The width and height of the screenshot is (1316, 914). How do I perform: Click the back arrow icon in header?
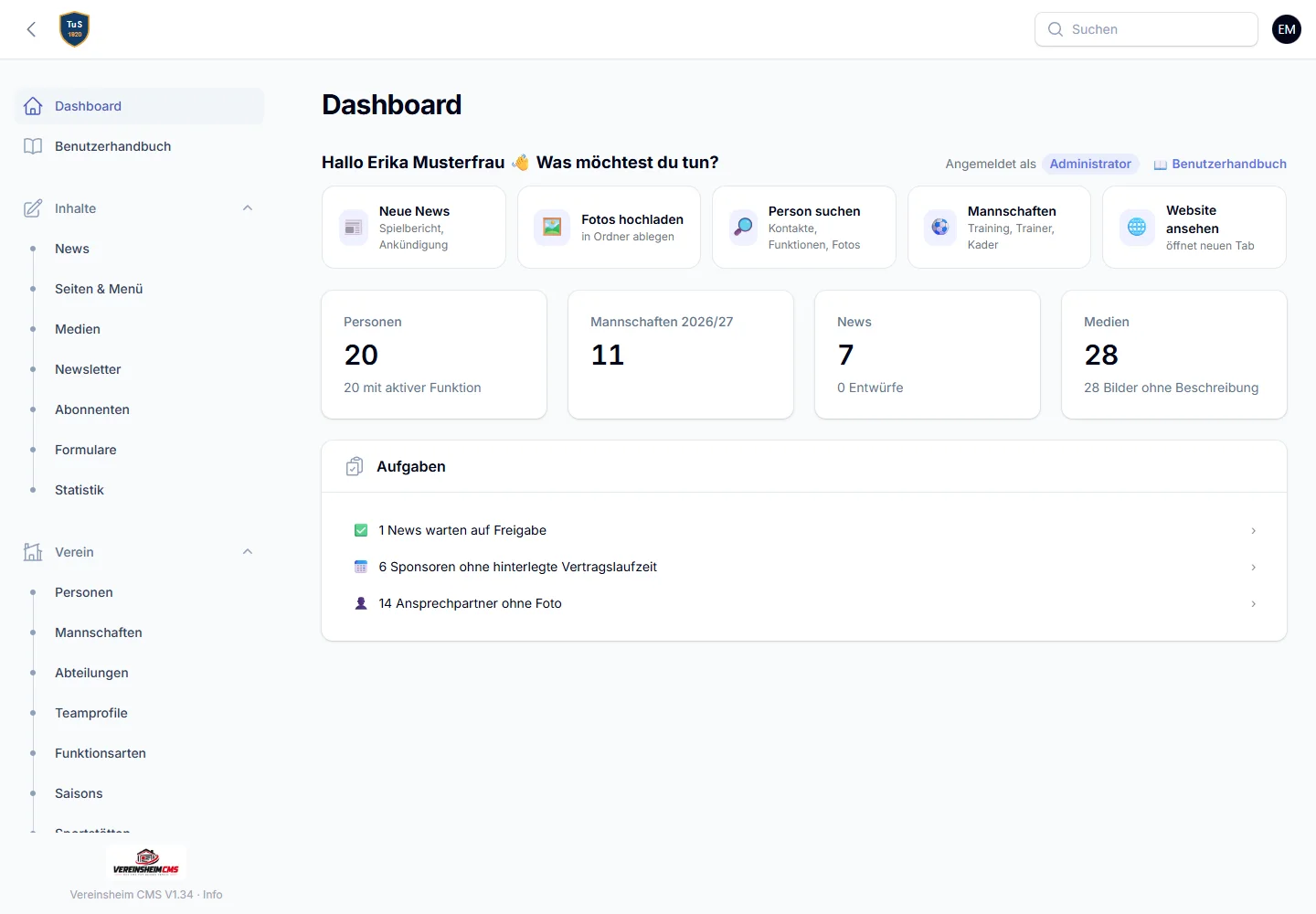point(31,29)
